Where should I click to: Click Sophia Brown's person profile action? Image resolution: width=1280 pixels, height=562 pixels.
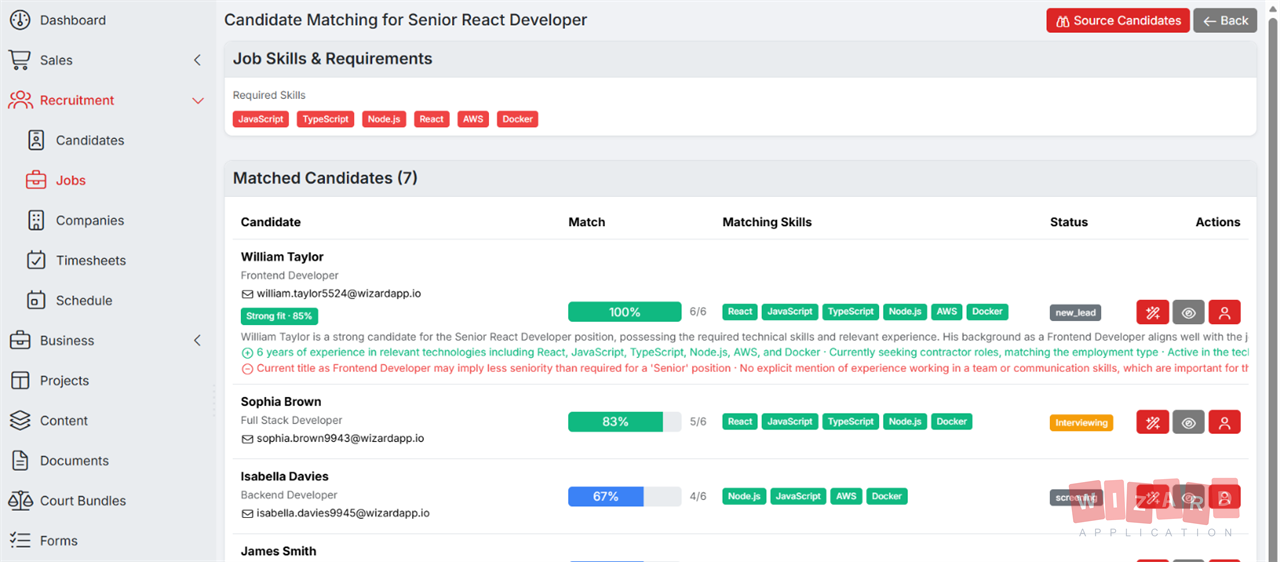pyautogui.click(x=1224, y=422)
